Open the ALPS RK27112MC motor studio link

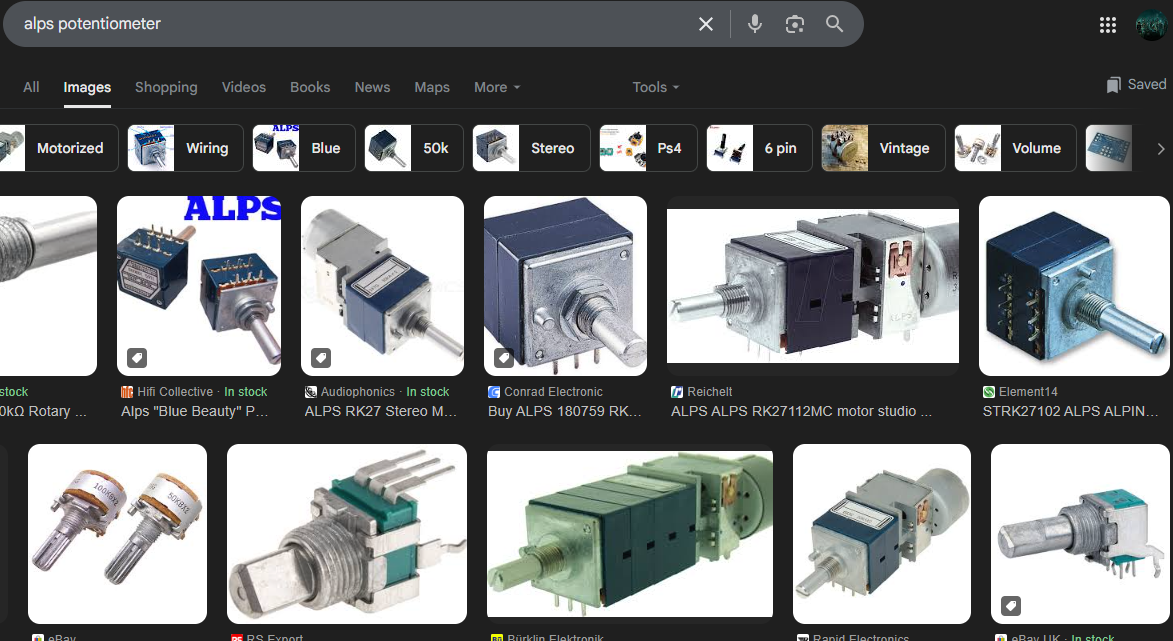[x=802, y=411]
